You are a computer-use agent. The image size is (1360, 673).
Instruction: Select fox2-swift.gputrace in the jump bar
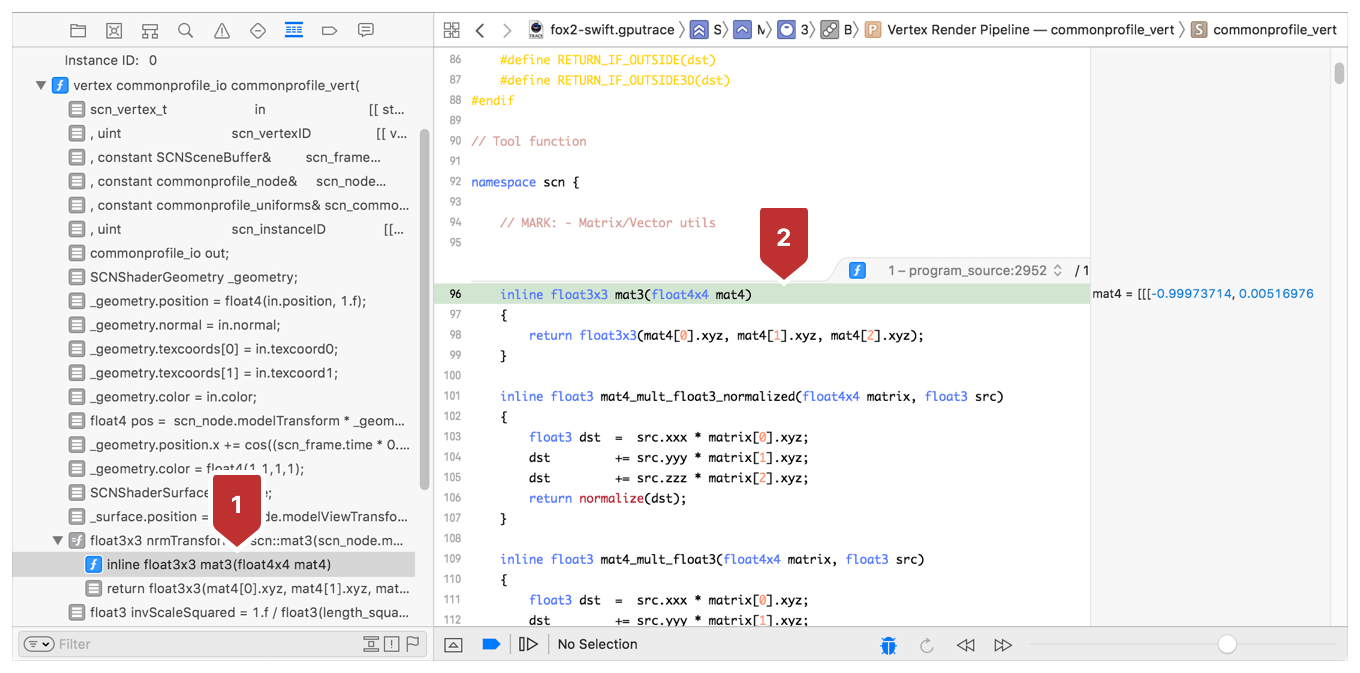603,30
